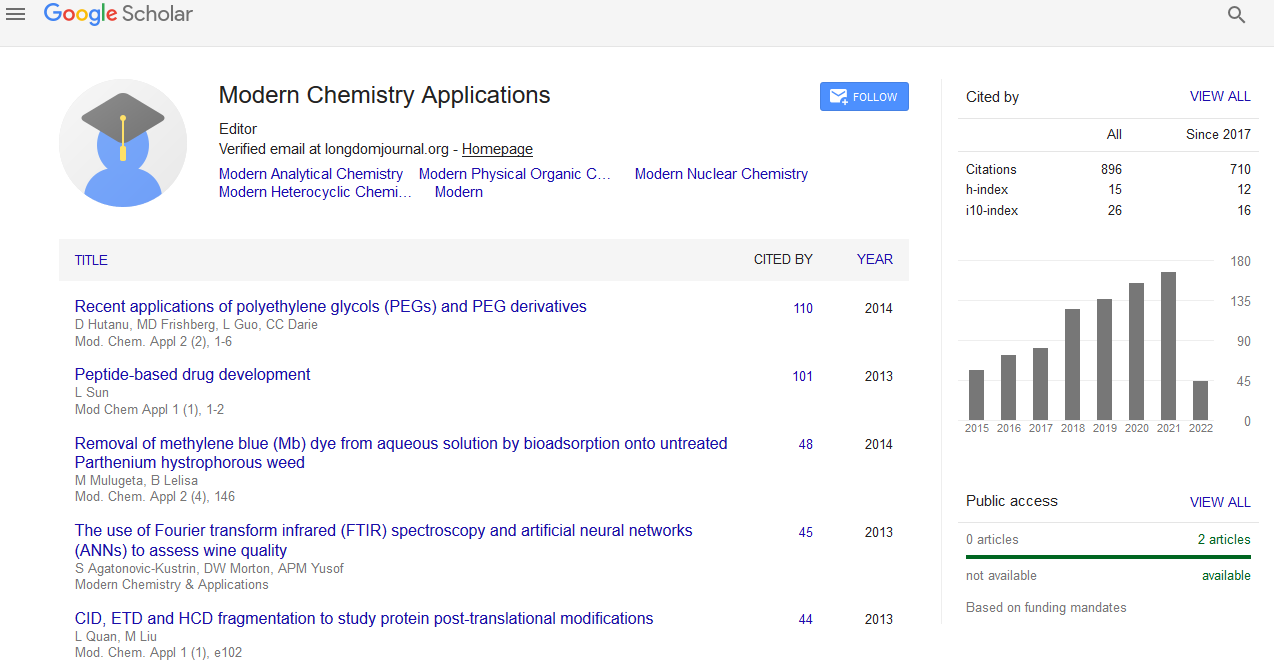1274x670 pixels.
Task: Open Modern Analytical Chemistry interest
Action: (x=311, y=174)
